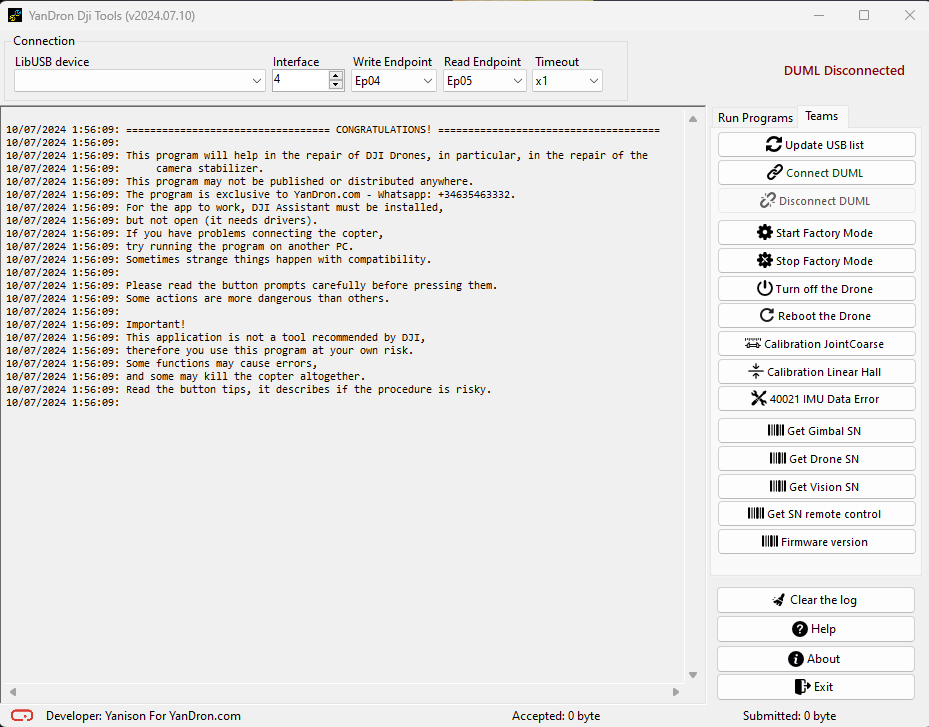The image size is (929, 727).
Task: Switch to the Run Programs tab
Action: 755,118
